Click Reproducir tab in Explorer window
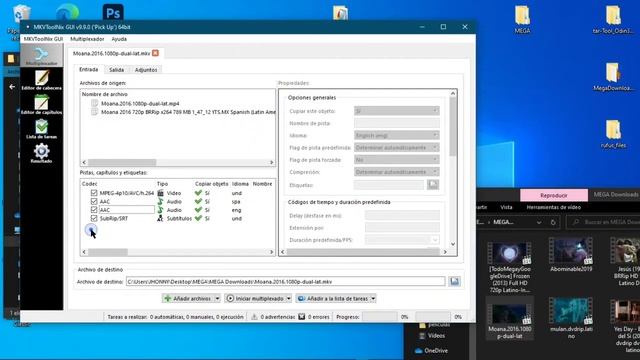This screenshot has width=640, height=360. [553, 195]
